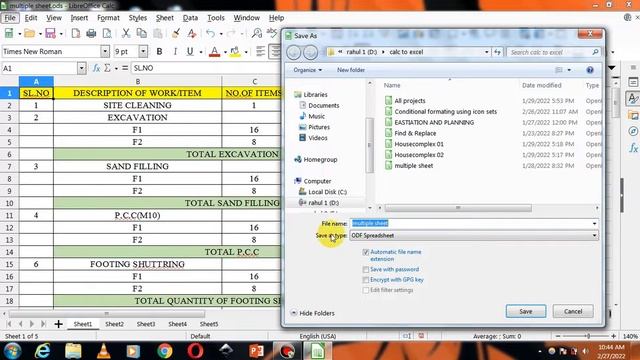Image resolution: width=640 pixels, height=360 pixels.
Task: Open sidebar Navigator compass icon
Action: click(x=633, y=131)
